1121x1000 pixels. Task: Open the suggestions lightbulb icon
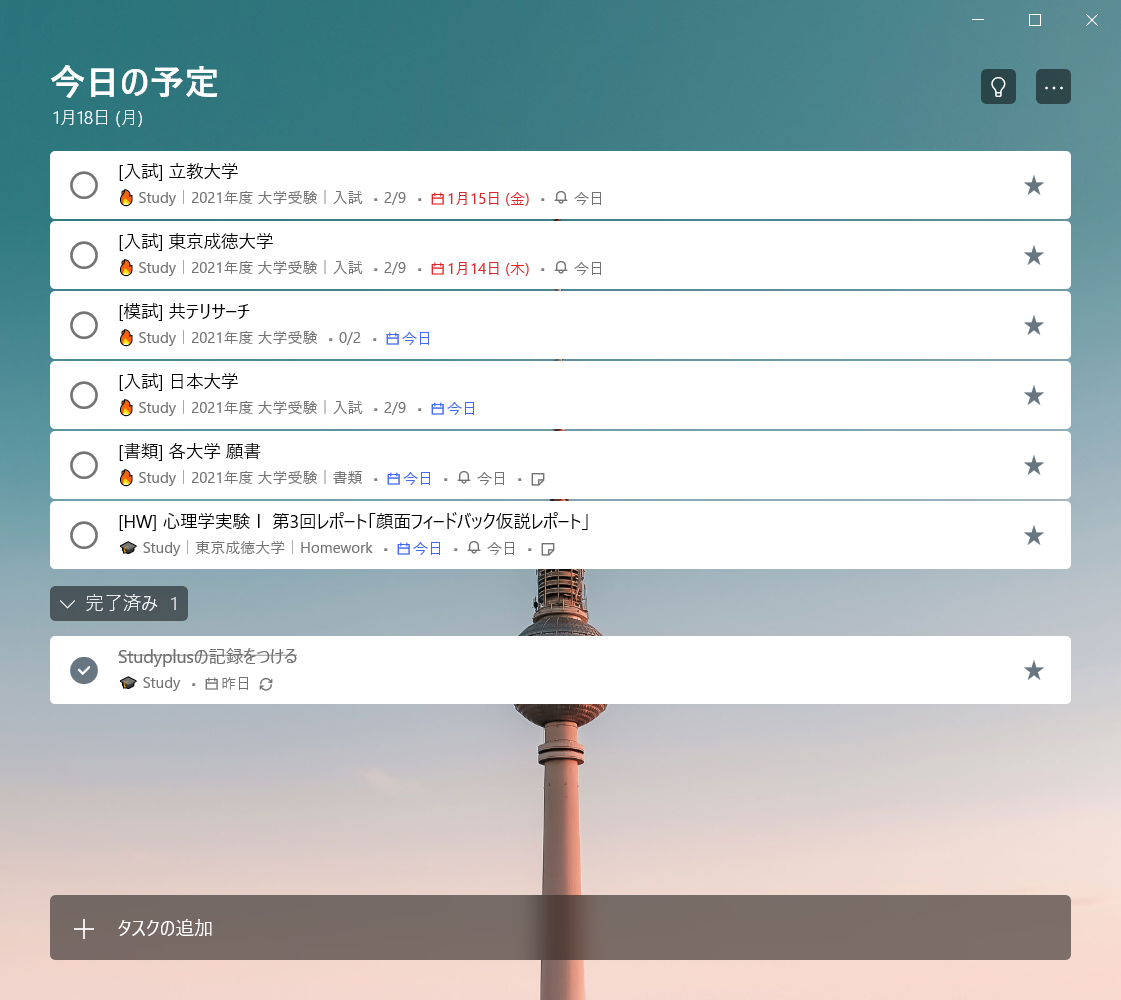pos(998,87)
